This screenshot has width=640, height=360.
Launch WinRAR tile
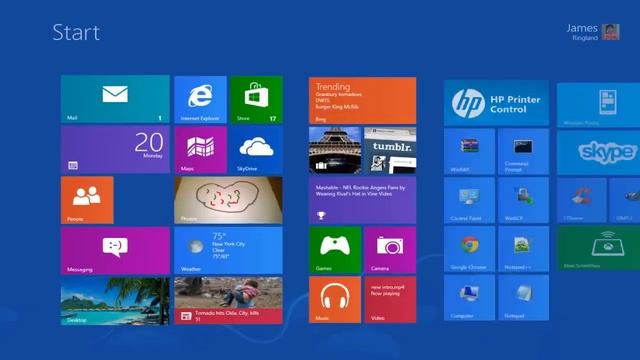[x=469, y=151]
